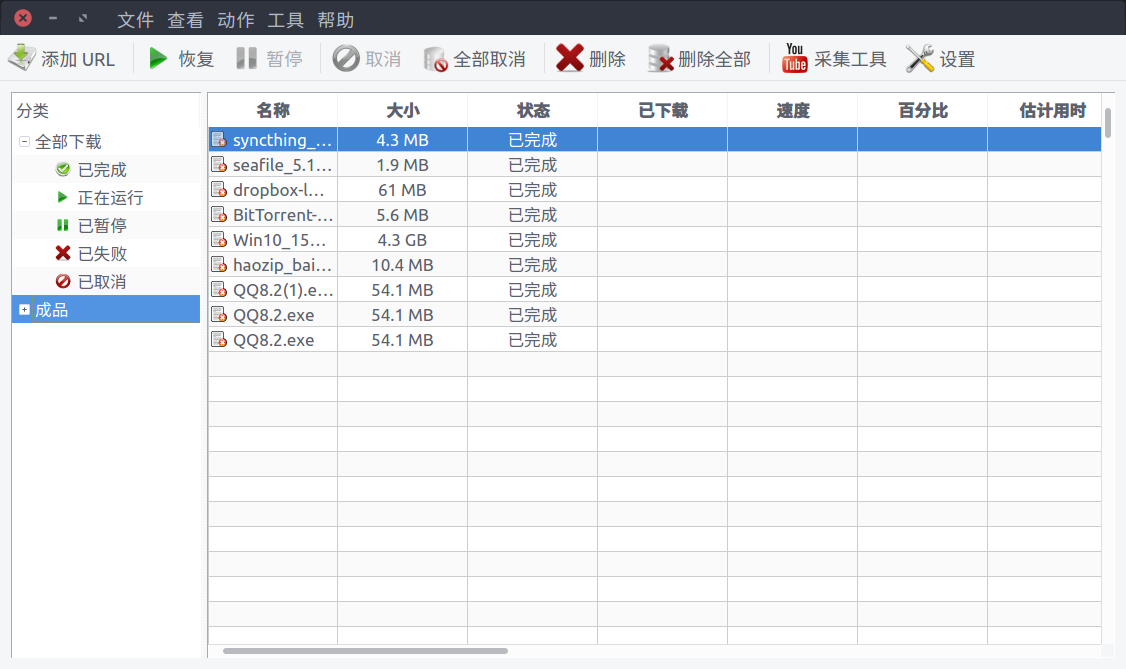This screenshot has width=1126, height=669.
Task: Click file icon of syncthing row
Action: pyautogui.click(x=219, y=139)
